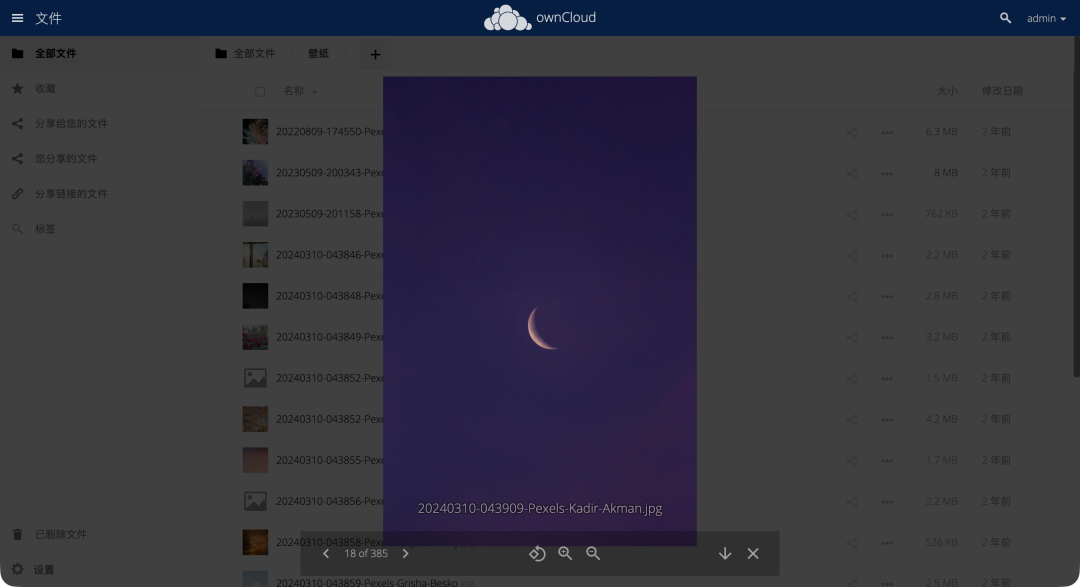Click the new file plus button

[375, 54]
